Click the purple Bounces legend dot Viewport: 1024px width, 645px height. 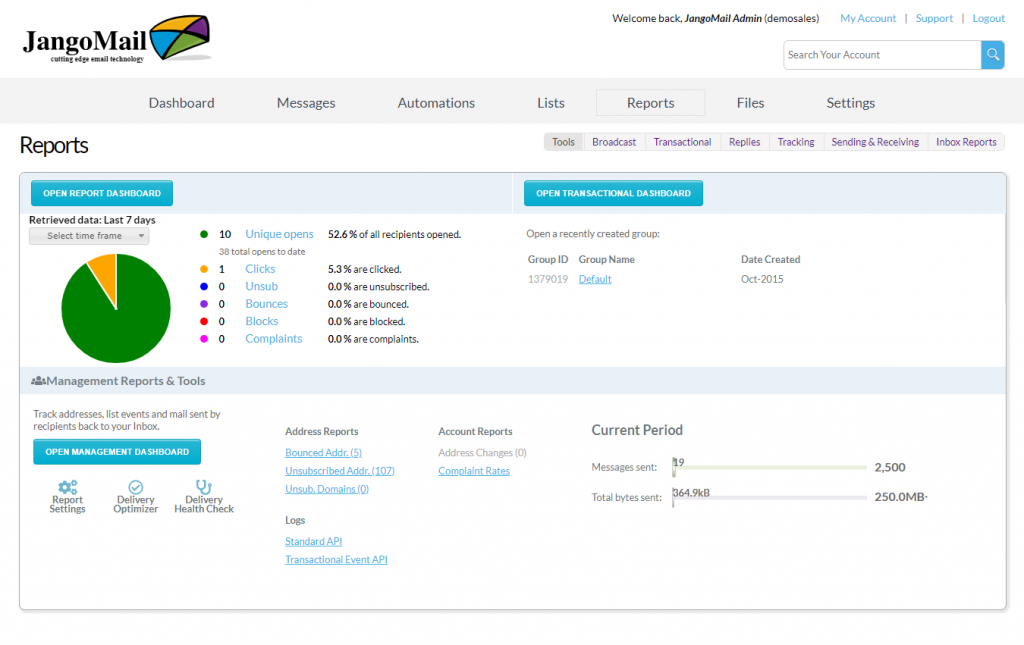[204, 304]
